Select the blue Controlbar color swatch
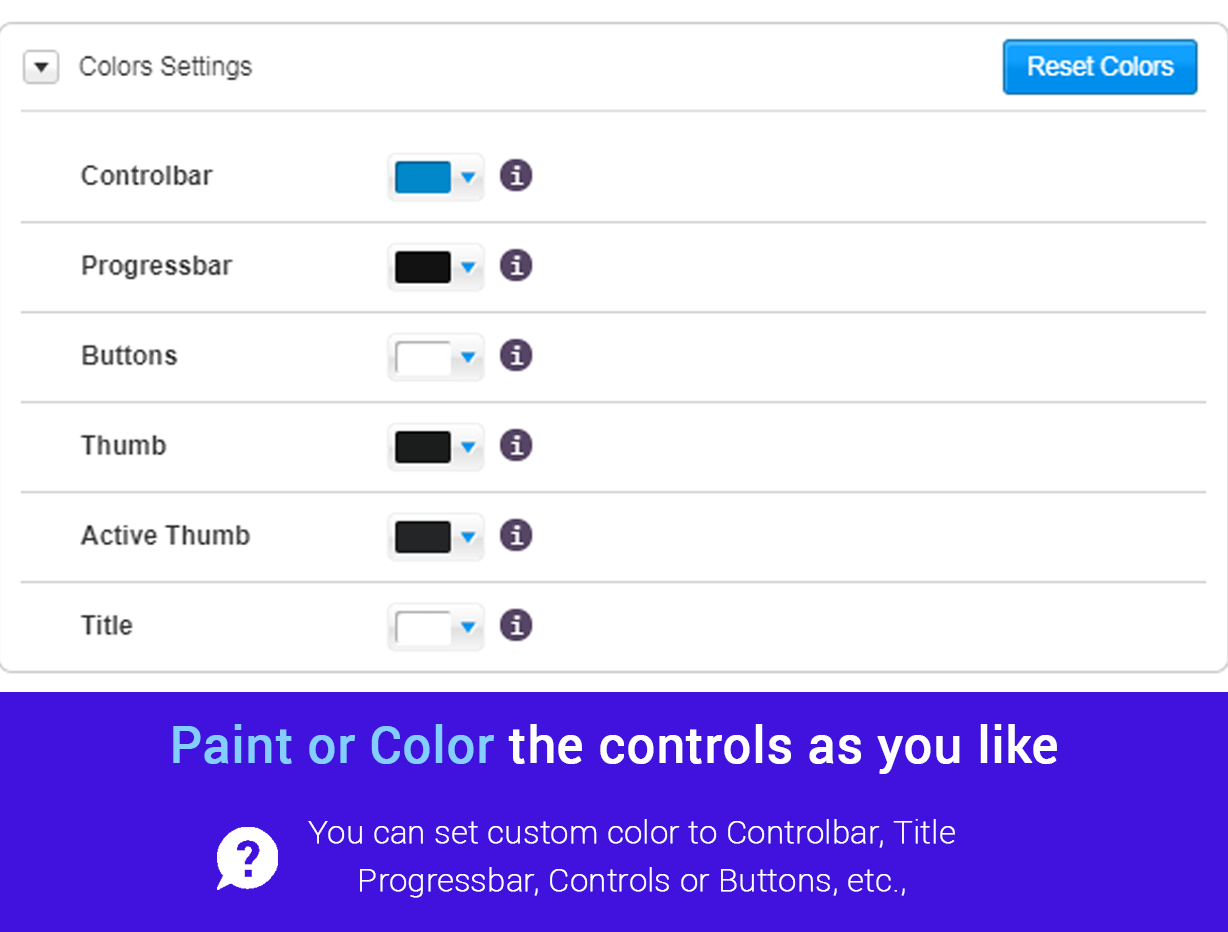 423,178
